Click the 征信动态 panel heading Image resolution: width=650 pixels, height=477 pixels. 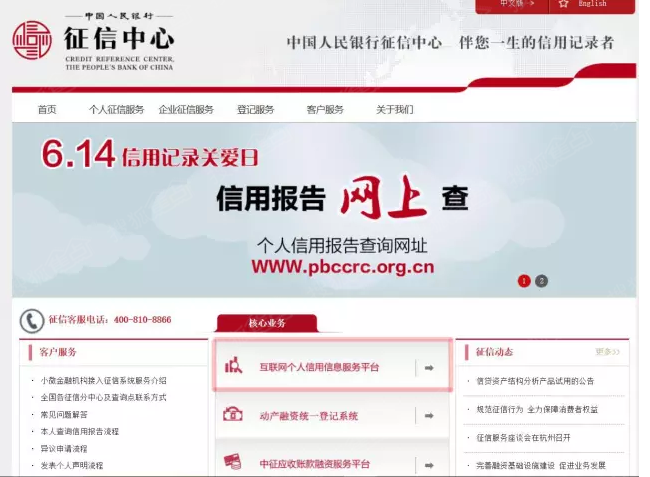(494, 352)
